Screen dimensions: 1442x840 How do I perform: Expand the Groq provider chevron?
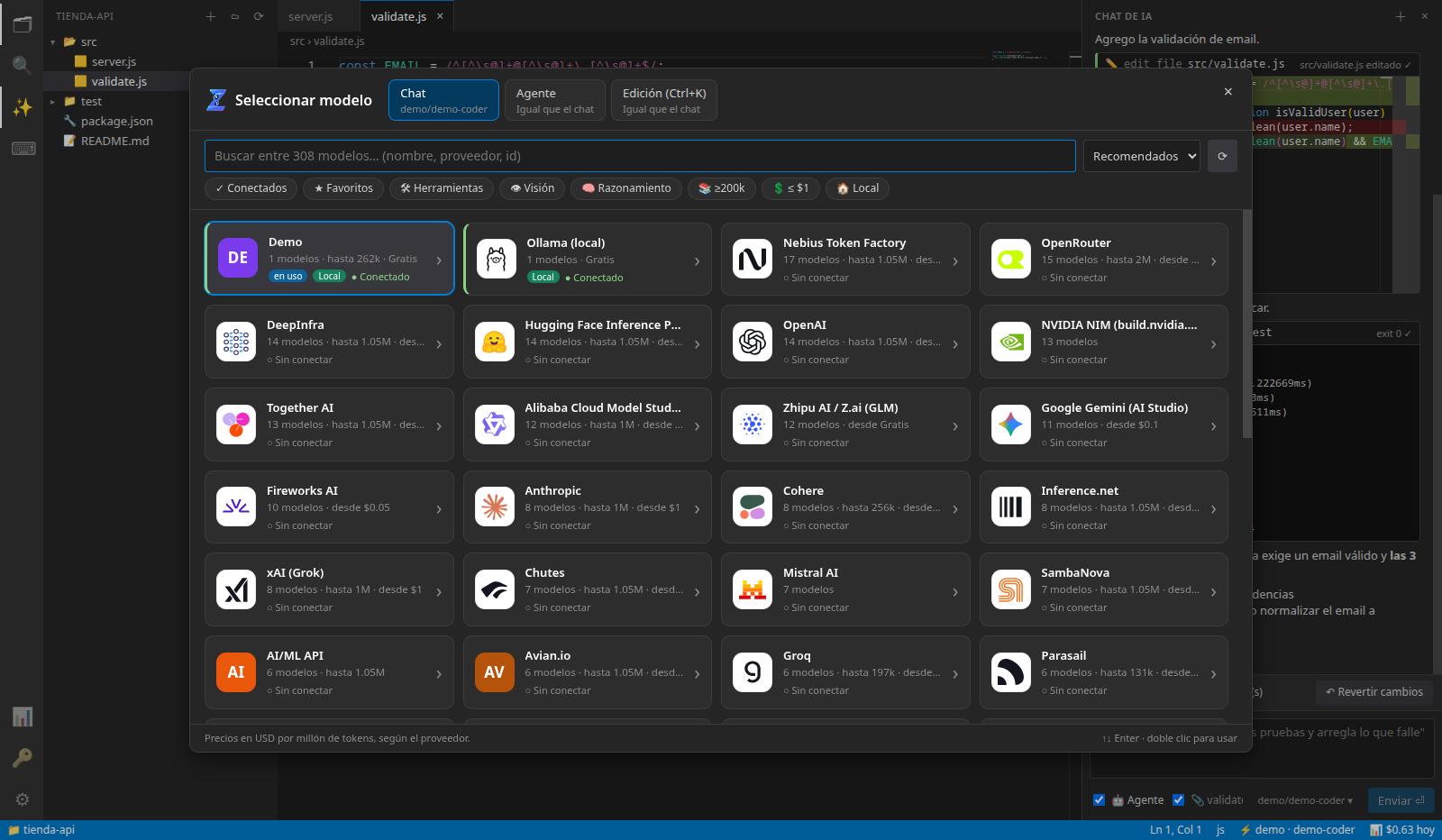click(955, 674)
